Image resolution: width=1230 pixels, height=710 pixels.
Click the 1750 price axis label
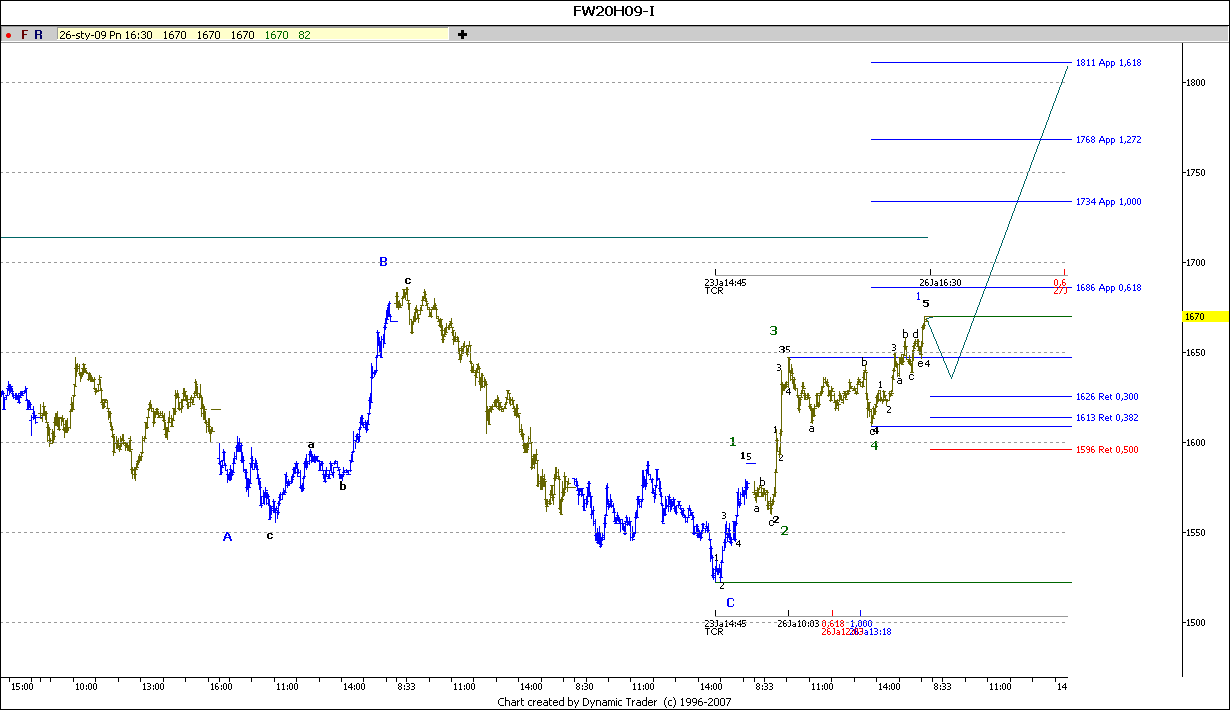click(x=1195, y=173)
